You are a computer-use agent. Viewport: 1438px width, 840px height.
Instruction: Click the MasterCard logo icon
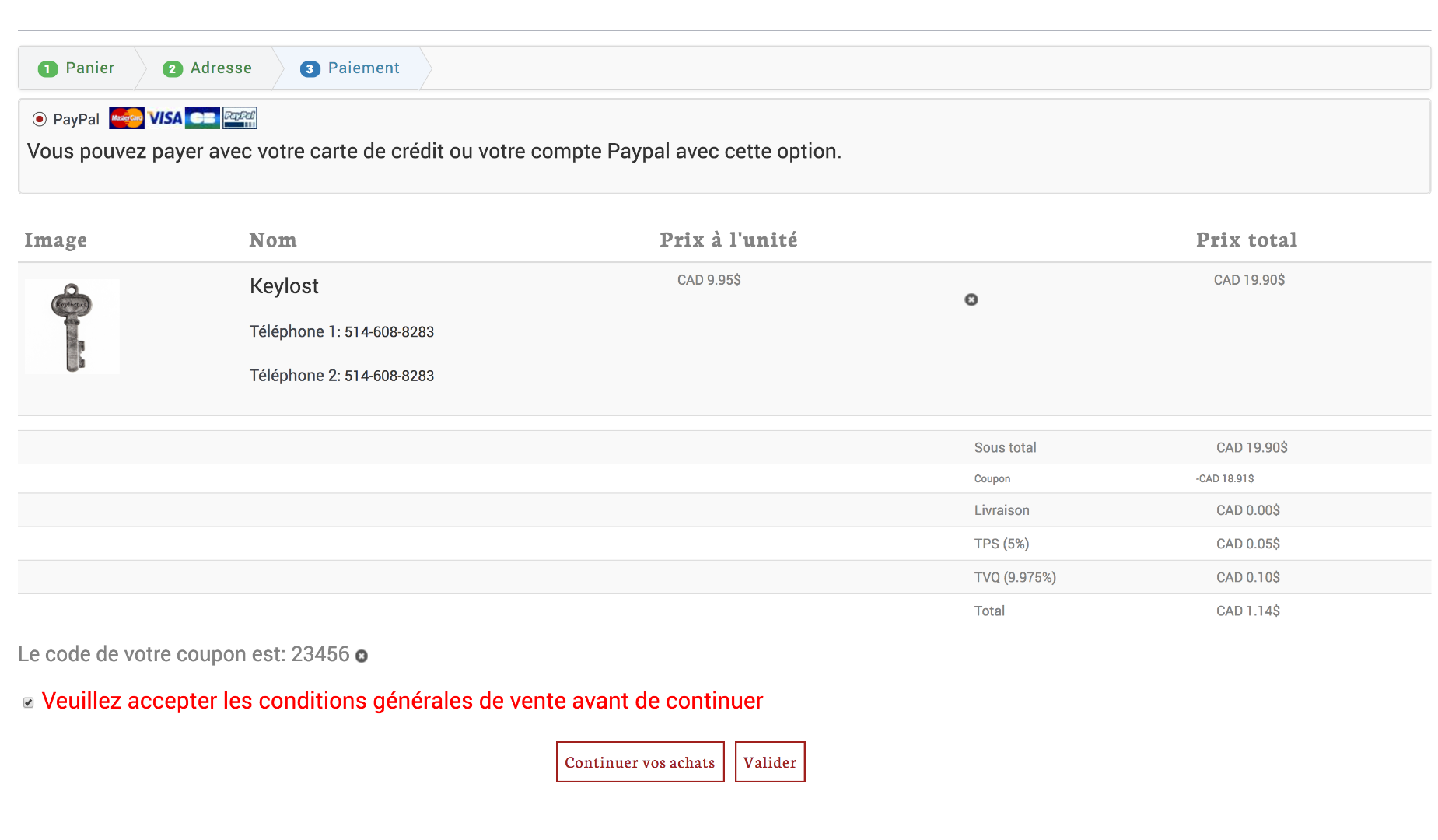click(x=126, y=118)
